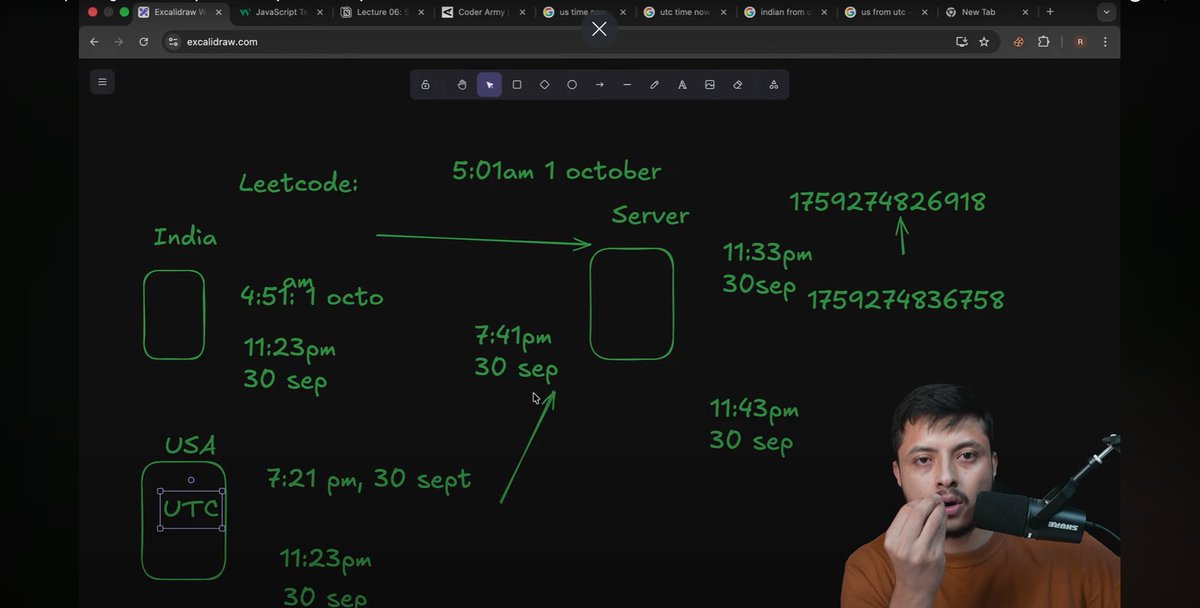1200x608 pixels.
Task: Click the rotation handle above UTC text
Action: (x=191, y=480)
